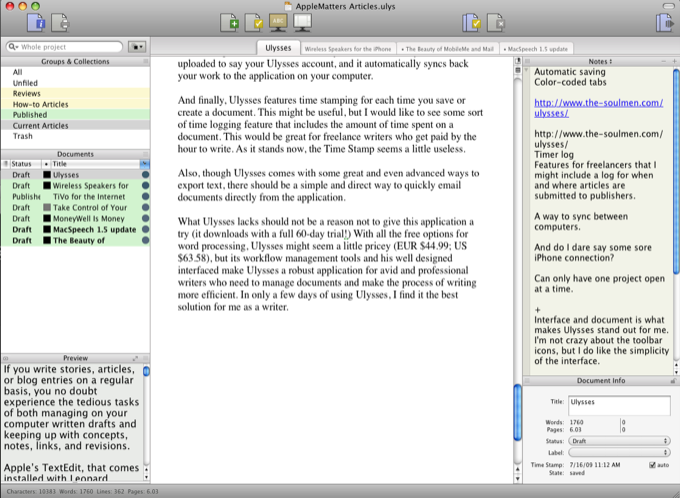680x498 pixels.
Task: Open the search filter options dropdown button
Action: click(x=137, y=46)
